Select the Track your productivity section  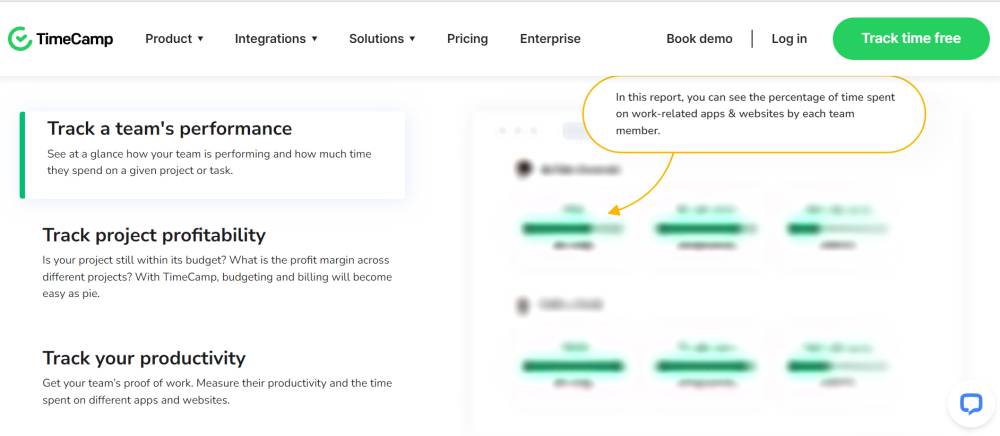tap(217, 377)
